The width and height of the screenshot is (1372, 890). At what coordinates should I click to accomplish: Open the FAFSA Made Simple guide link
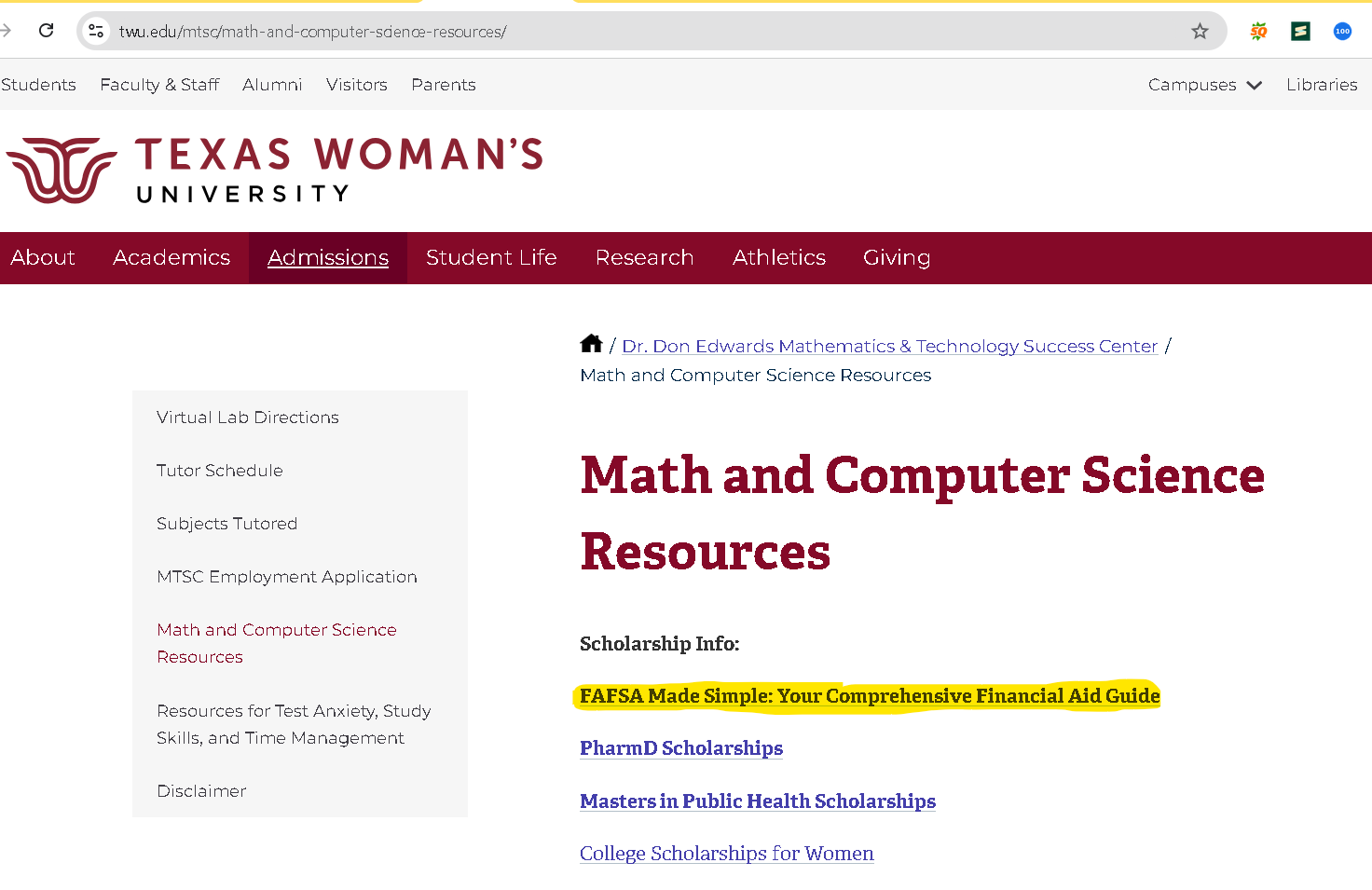tap(870, 696)
